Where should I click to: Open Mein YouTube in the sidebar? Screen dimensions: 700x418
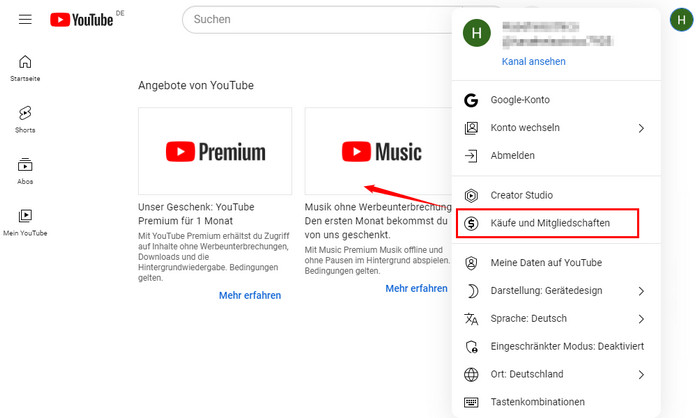click(25, 222)
